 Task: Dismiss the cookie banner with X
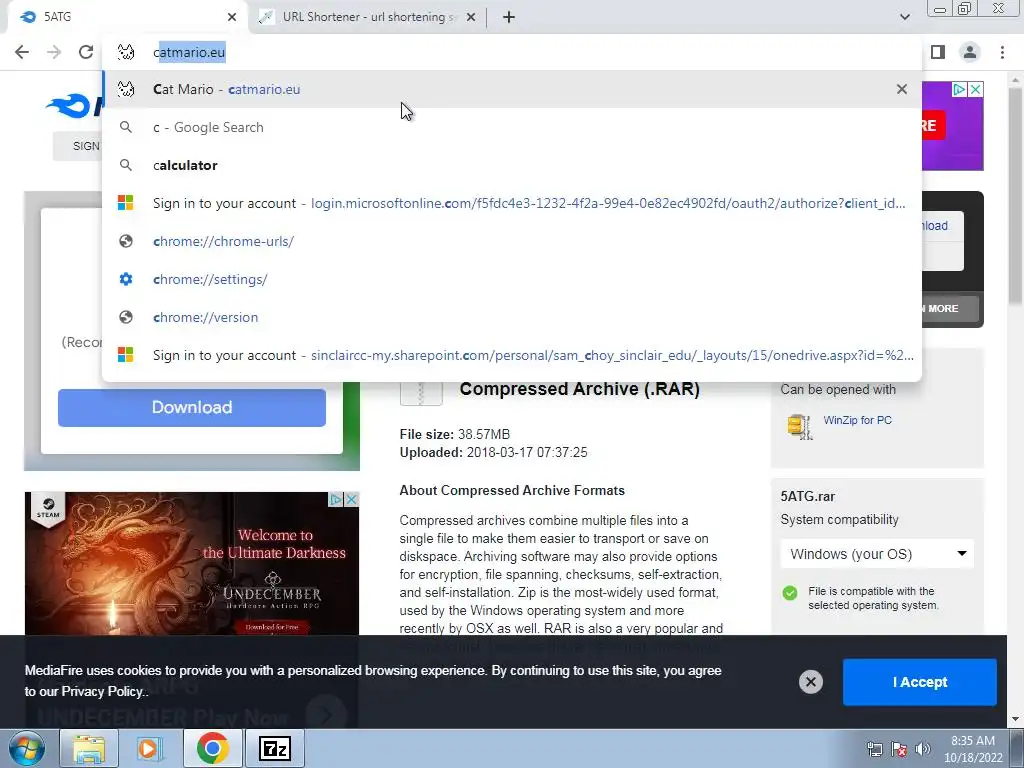[x=810, y=682]
